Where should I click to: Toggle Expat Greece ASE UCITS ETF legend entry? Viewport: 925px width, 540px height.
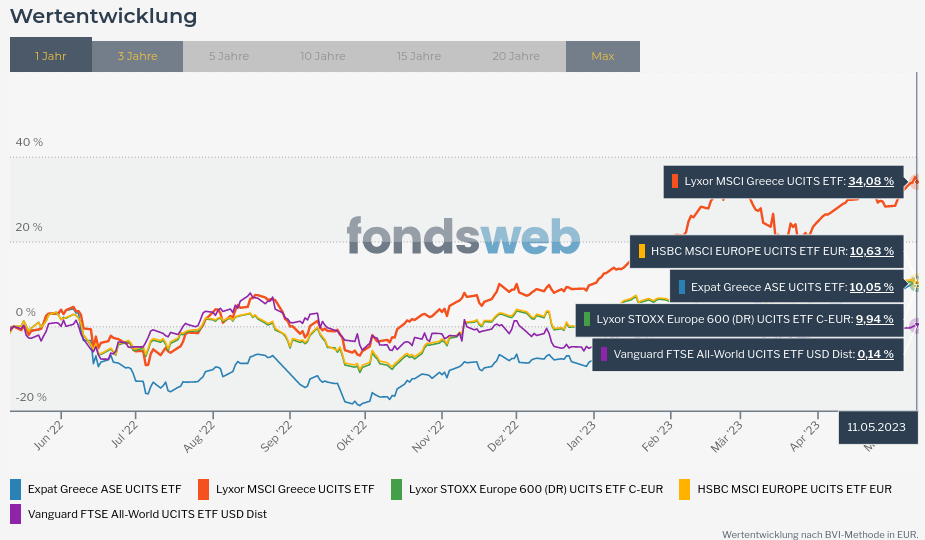point(96,489)
